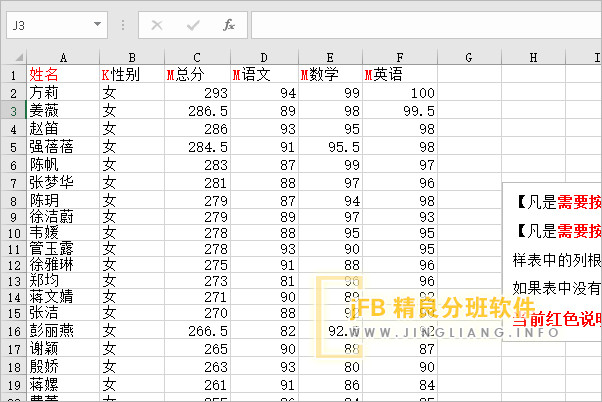Viewport: 602px width, 402px height.
Task: Click the Cancel X icon in formula bar
Action: tap(157, 25)
